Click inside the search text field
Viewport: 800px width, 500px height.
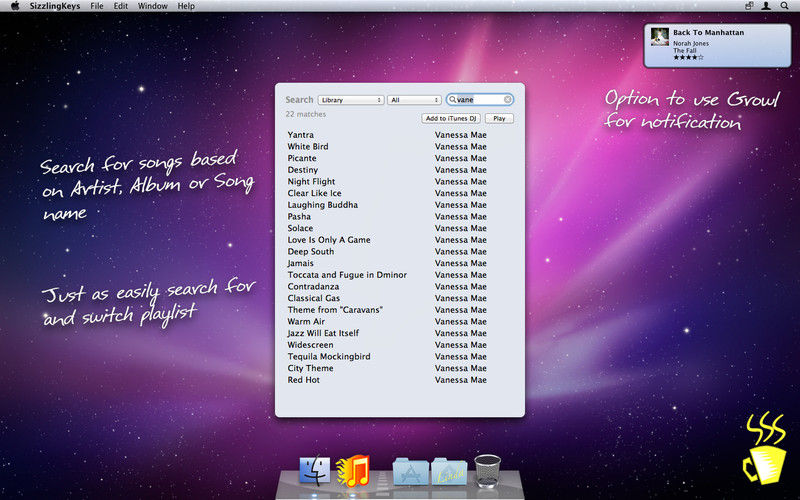(x=480, y=99)
